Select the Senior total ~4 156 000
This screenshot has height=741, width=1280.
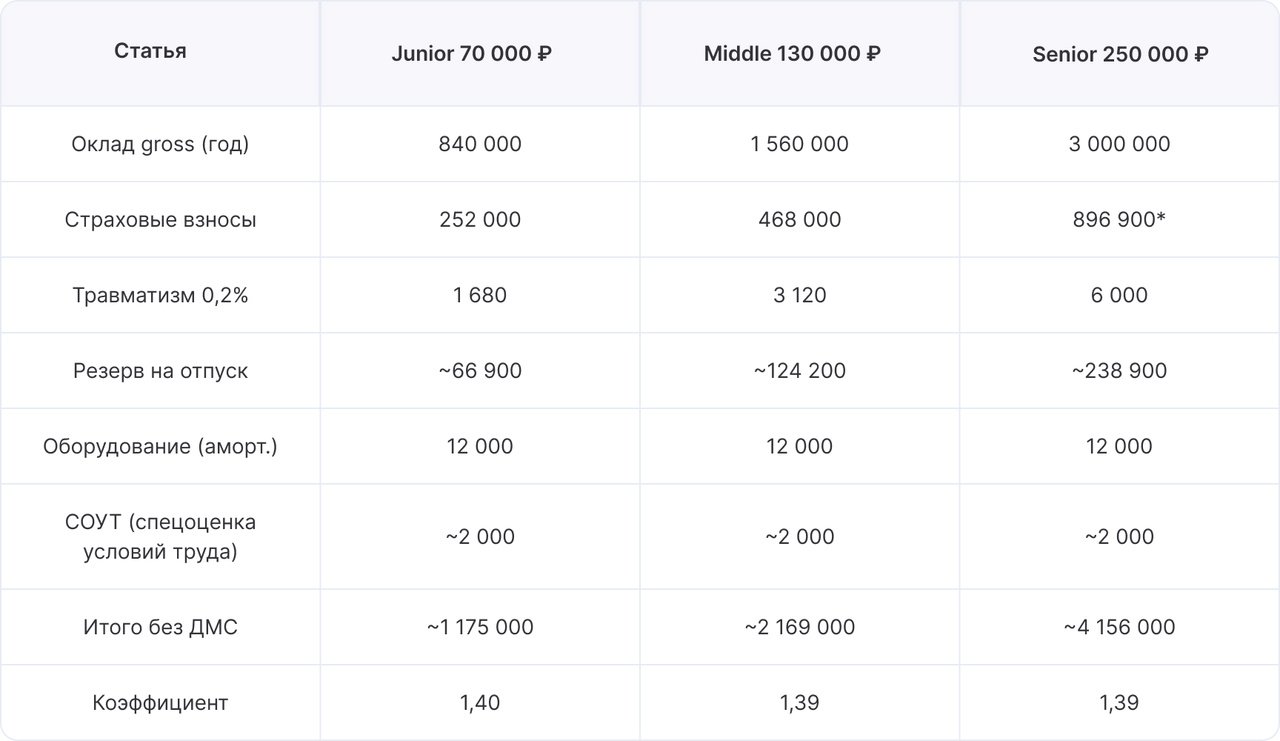tap(1120, 627)
